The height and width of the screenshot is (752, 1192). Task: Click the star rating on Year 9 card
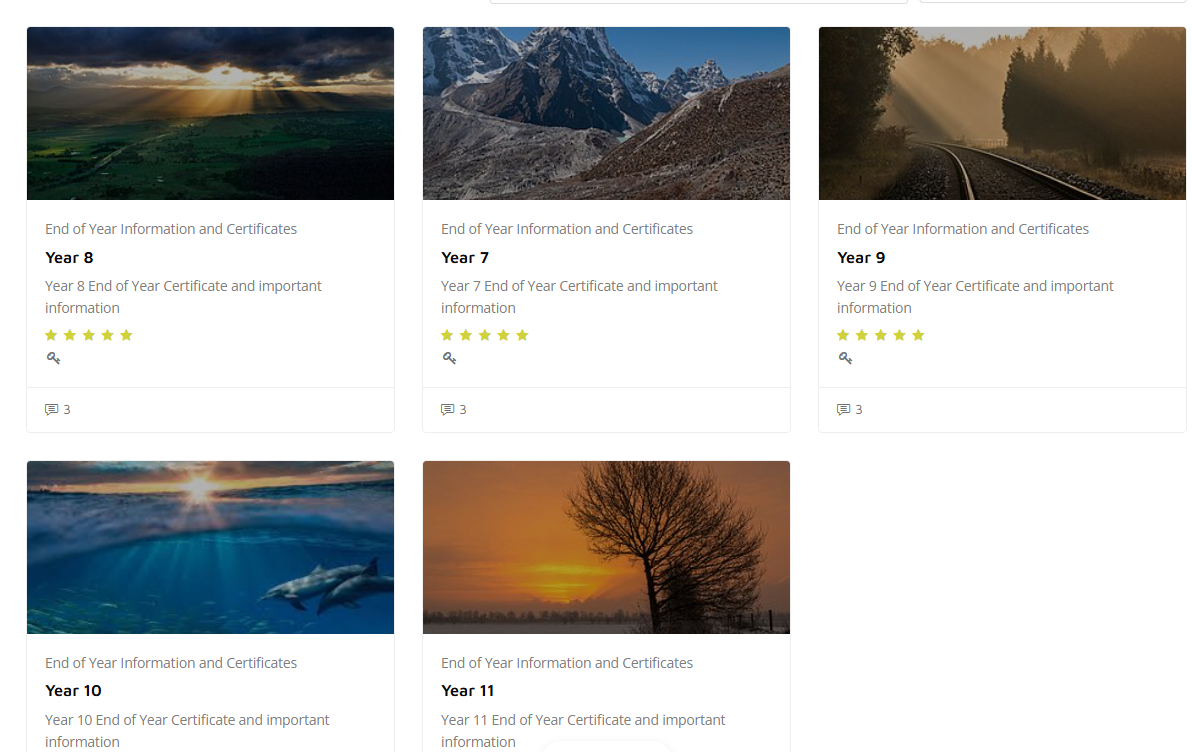[x=881, y=335]
